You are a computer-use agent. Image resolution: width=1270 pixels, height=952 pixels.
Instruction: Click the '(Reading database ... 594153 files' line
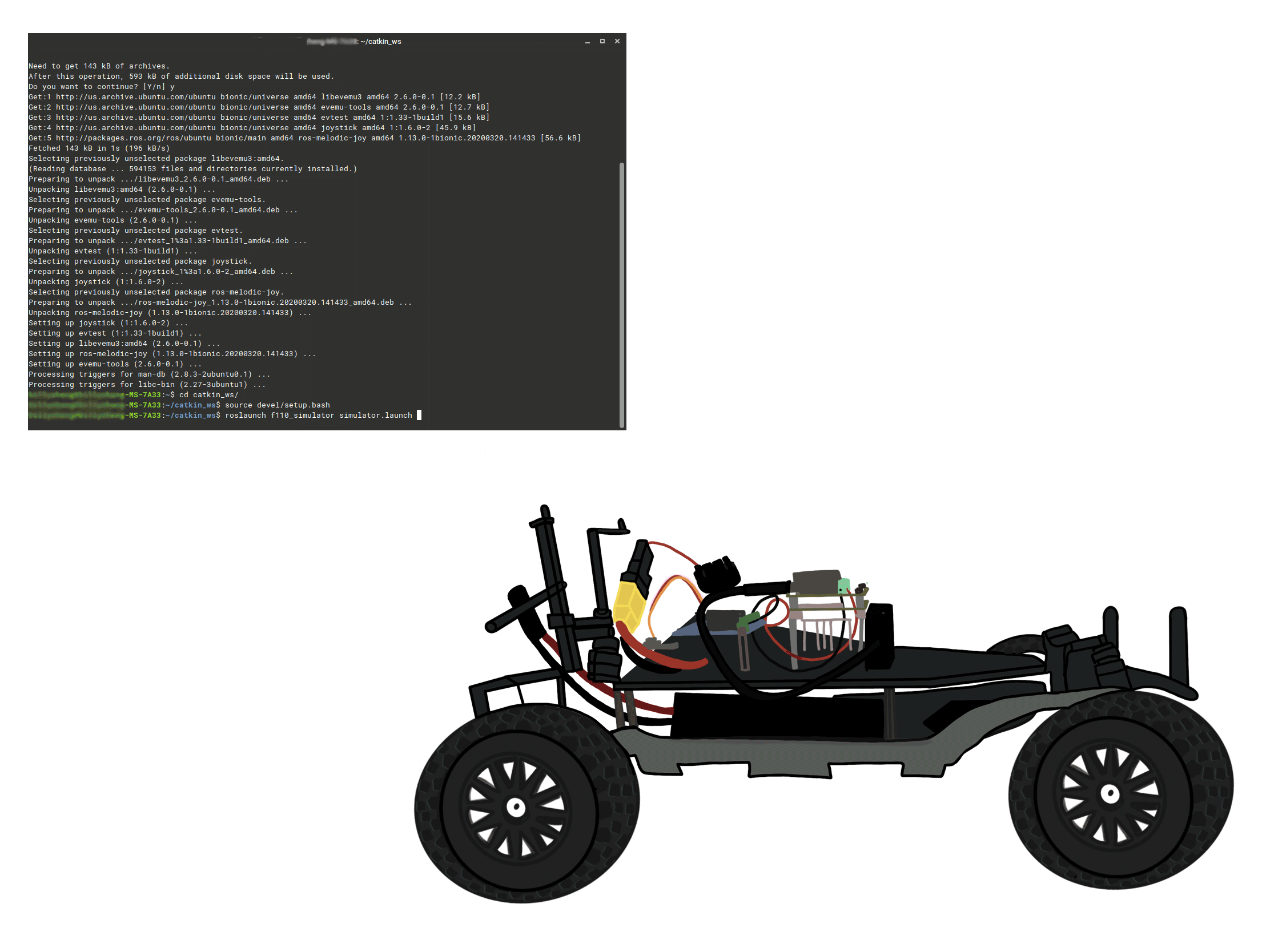click(193, 169)
